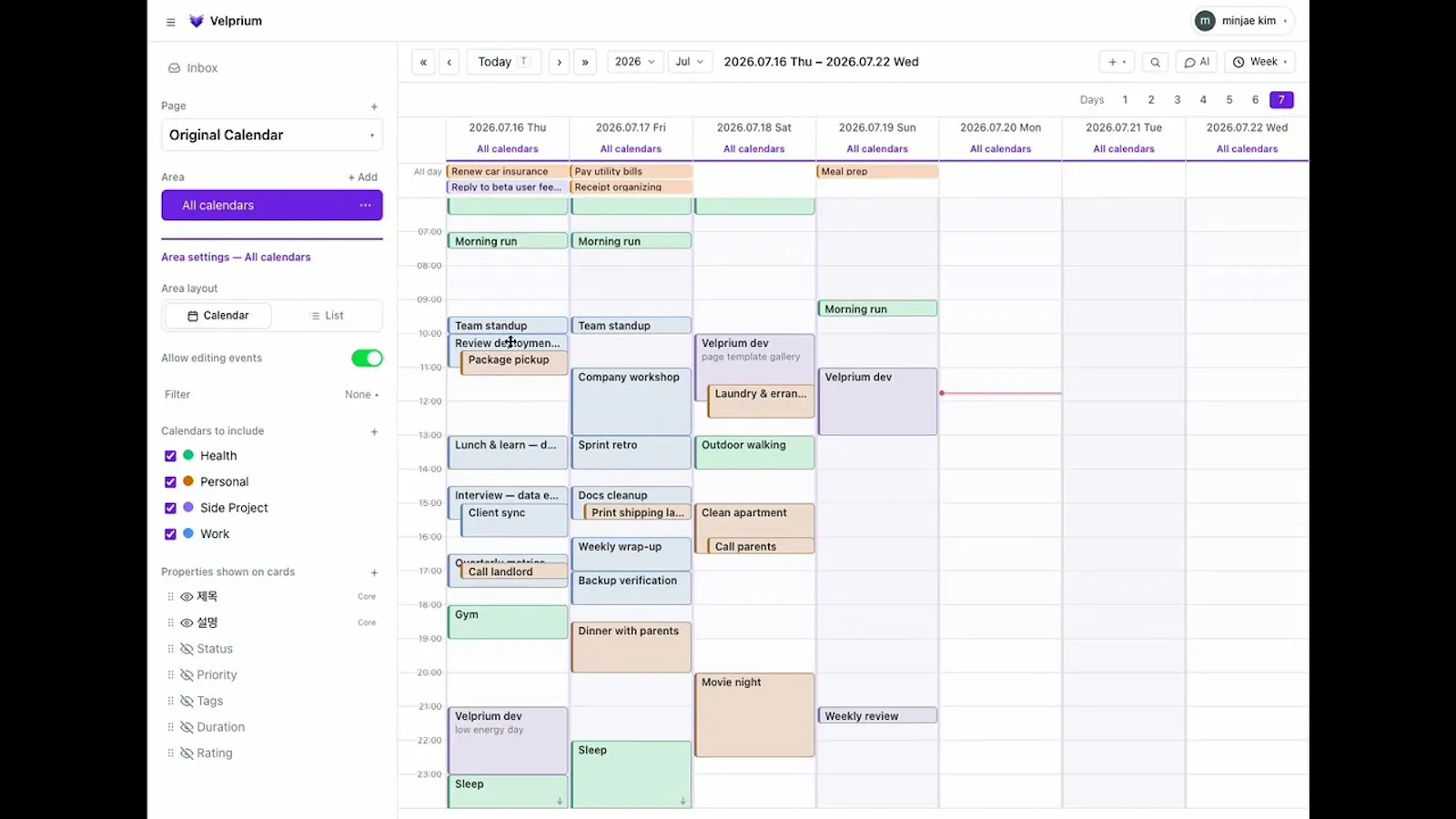Show the Duration property on cards
Image resolution: width=1456 pixels, height=819 pixels.
(187, 727)
